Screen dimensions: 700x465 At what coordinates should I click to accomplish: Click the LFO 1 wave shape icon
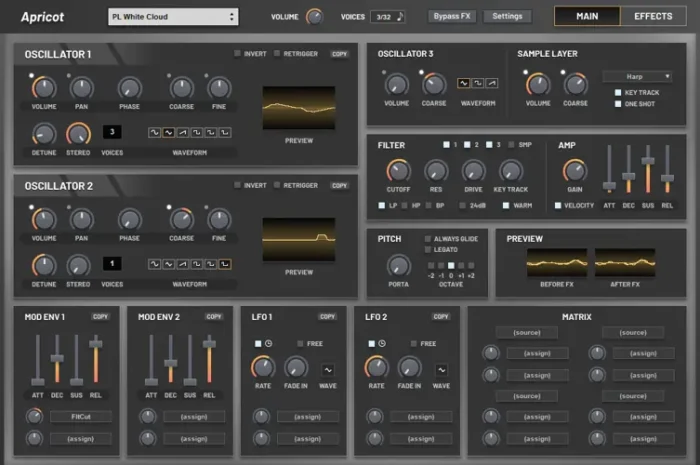click(x=327, y=369)
